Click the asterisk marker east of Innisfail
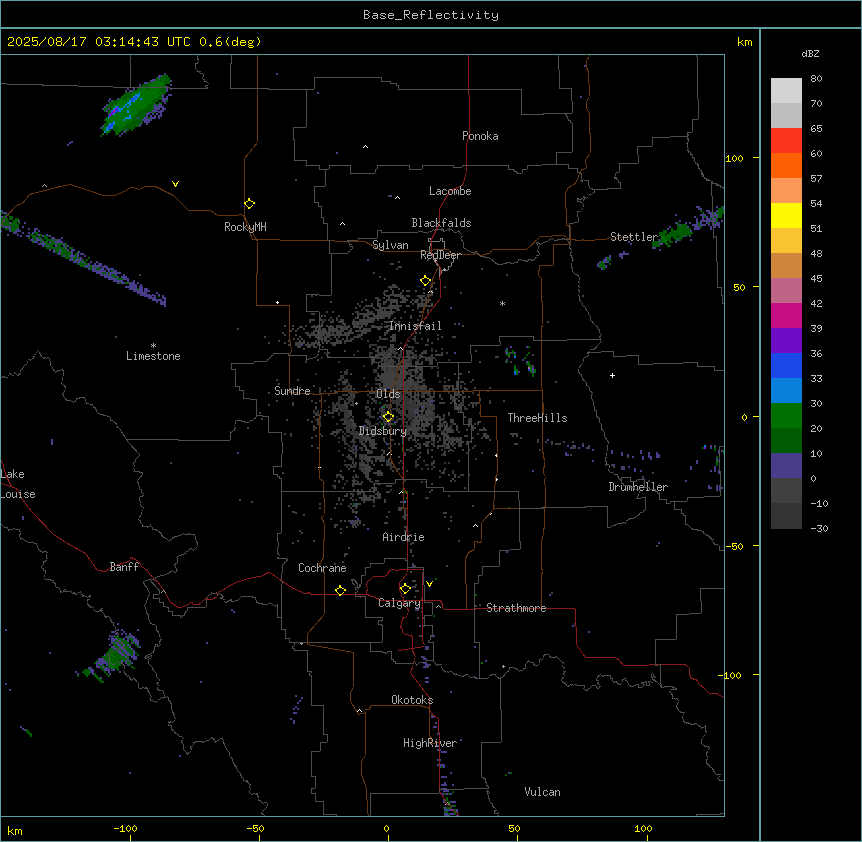The width and height of the screenshot is (862, 842). point(502,303)
